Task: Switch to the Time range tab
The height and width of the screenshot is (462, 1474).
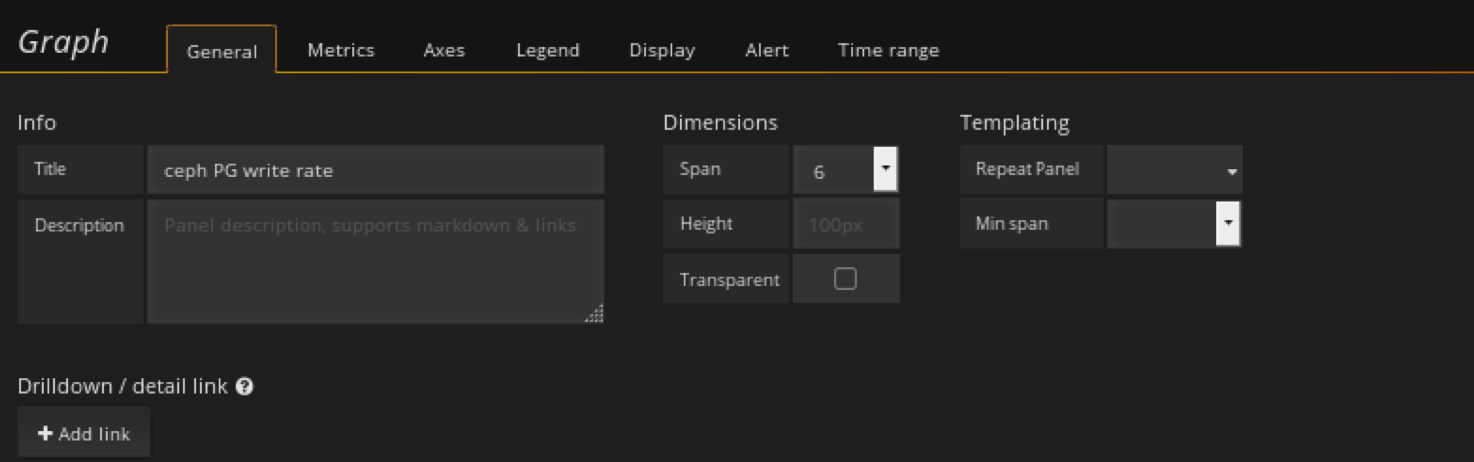Action: (x=888, y=50)
